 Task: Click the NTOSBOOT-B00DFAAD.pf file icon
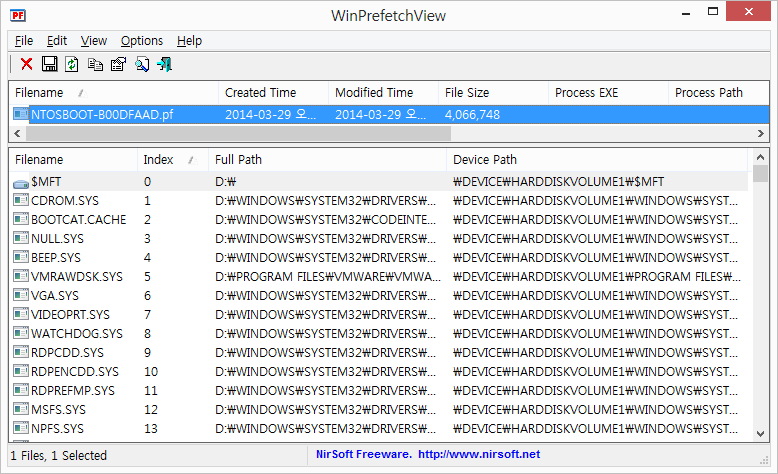pyautogui.click(x=21, y=114)
